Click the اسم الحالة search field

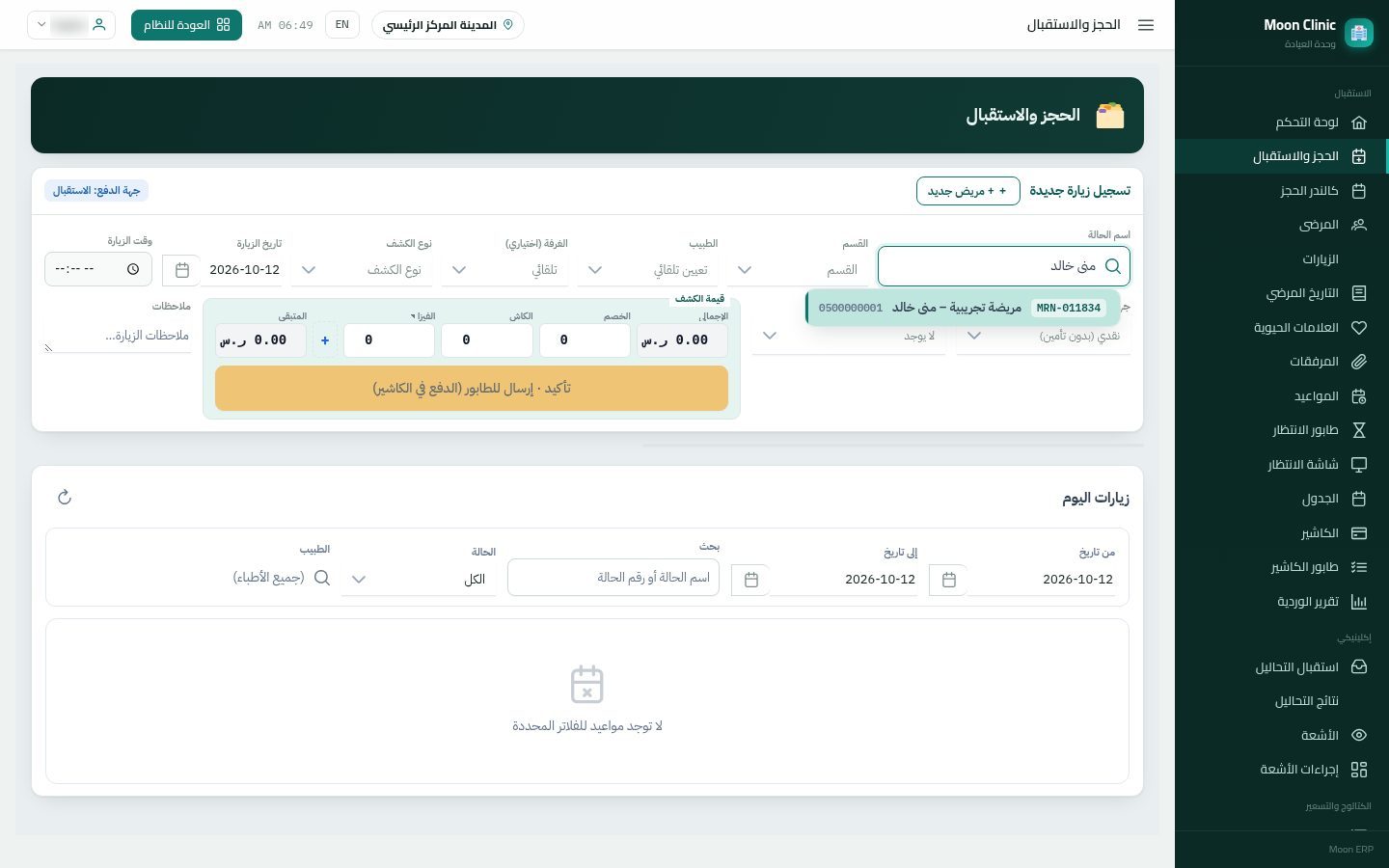point(1003,266)
